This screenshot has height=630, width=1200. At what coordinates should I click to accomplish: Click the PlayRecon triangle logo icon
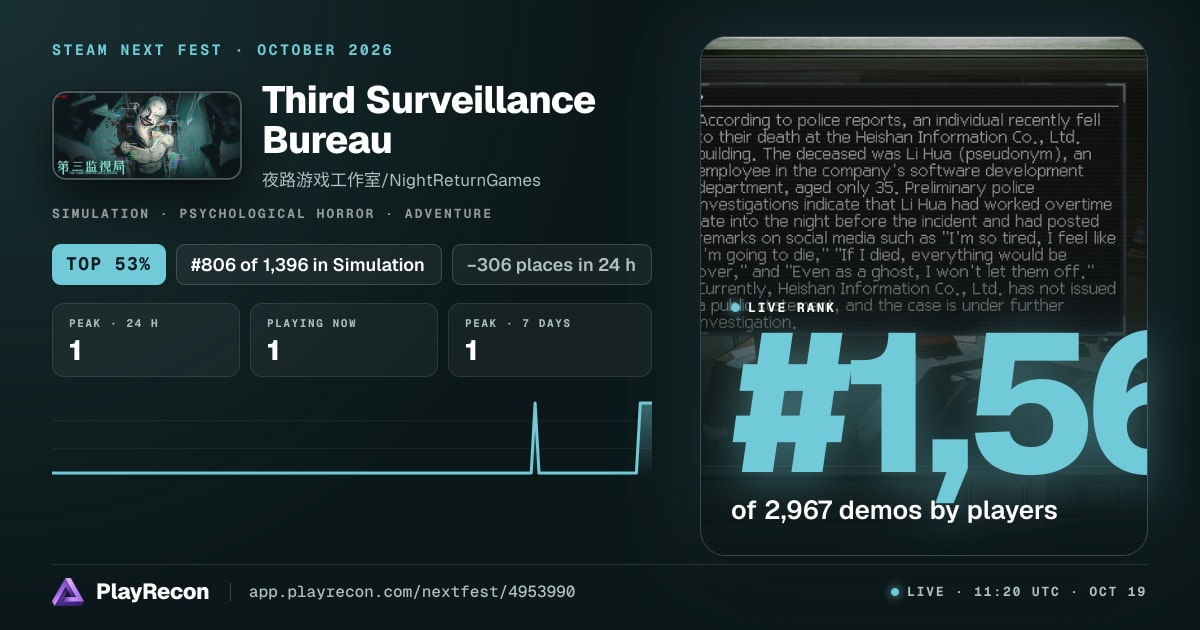pyautogui.click(x=68, y=592)
